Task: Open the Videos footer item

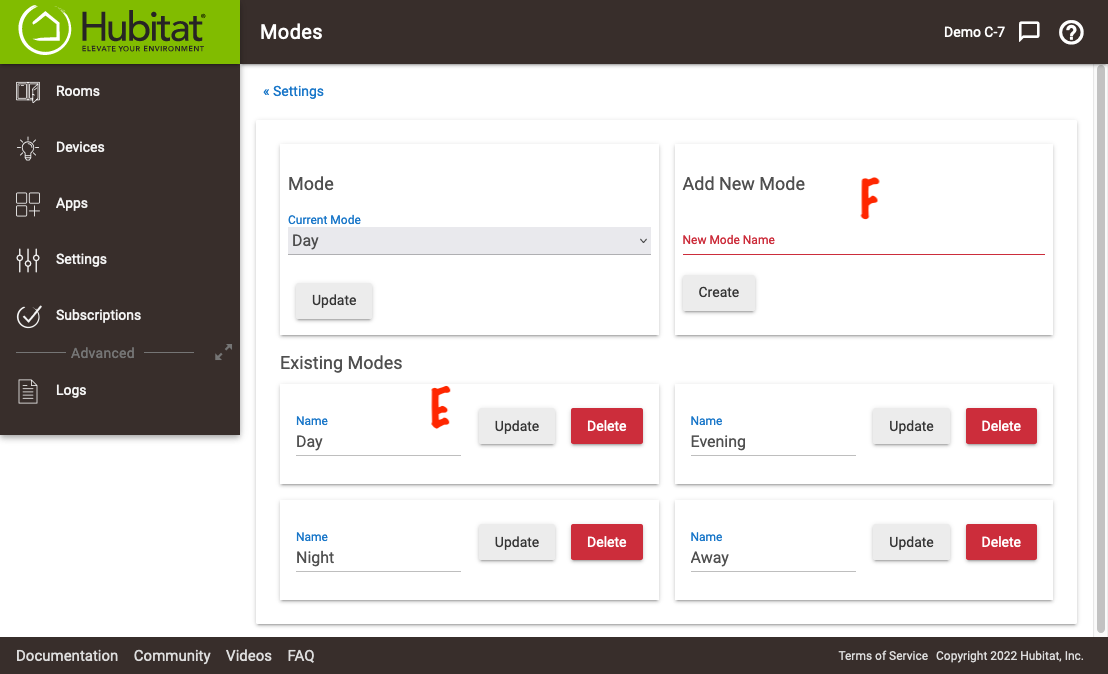Action: [x=249, y=656]
